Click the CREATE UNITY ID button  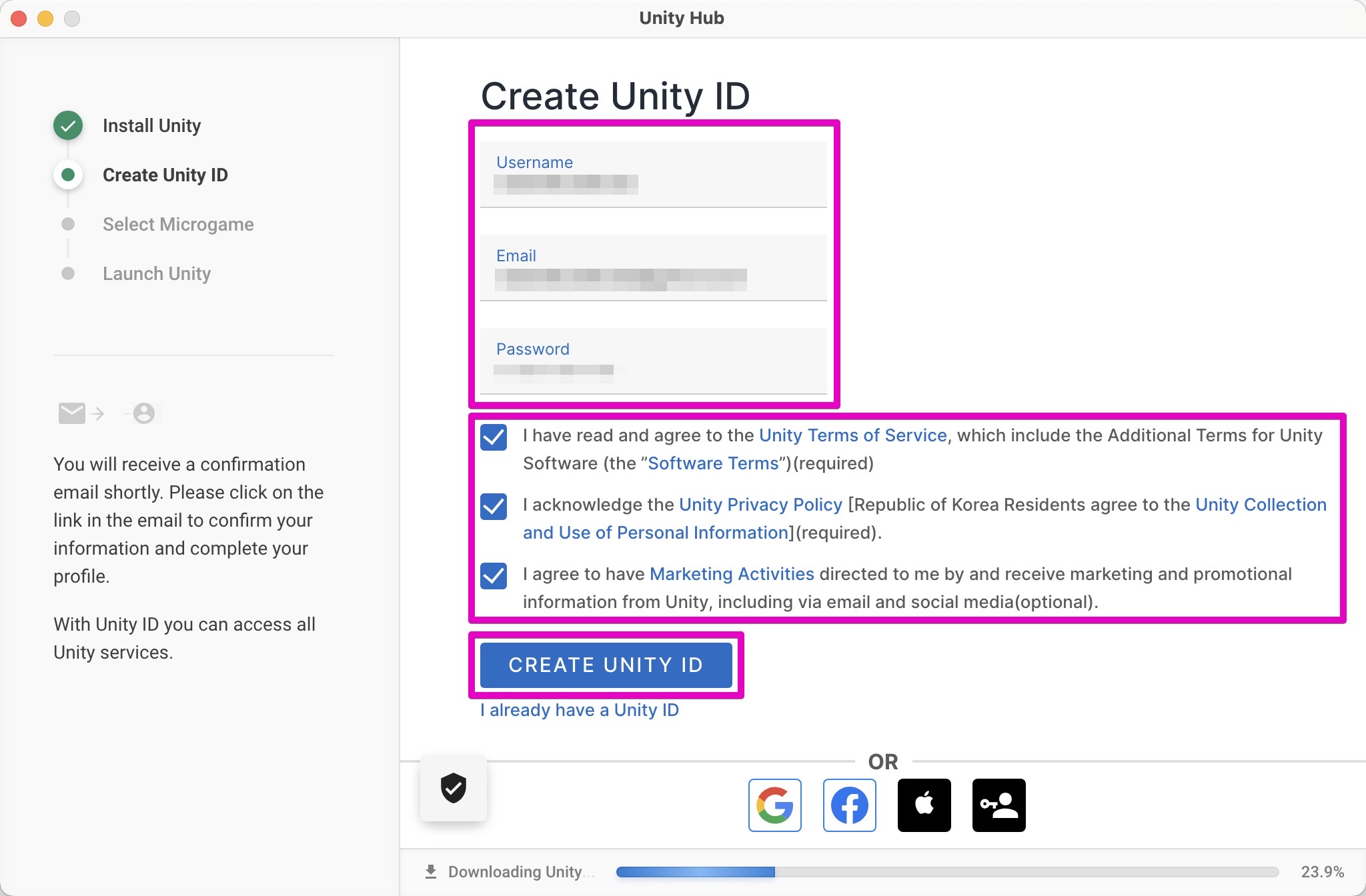click(606, 665)
